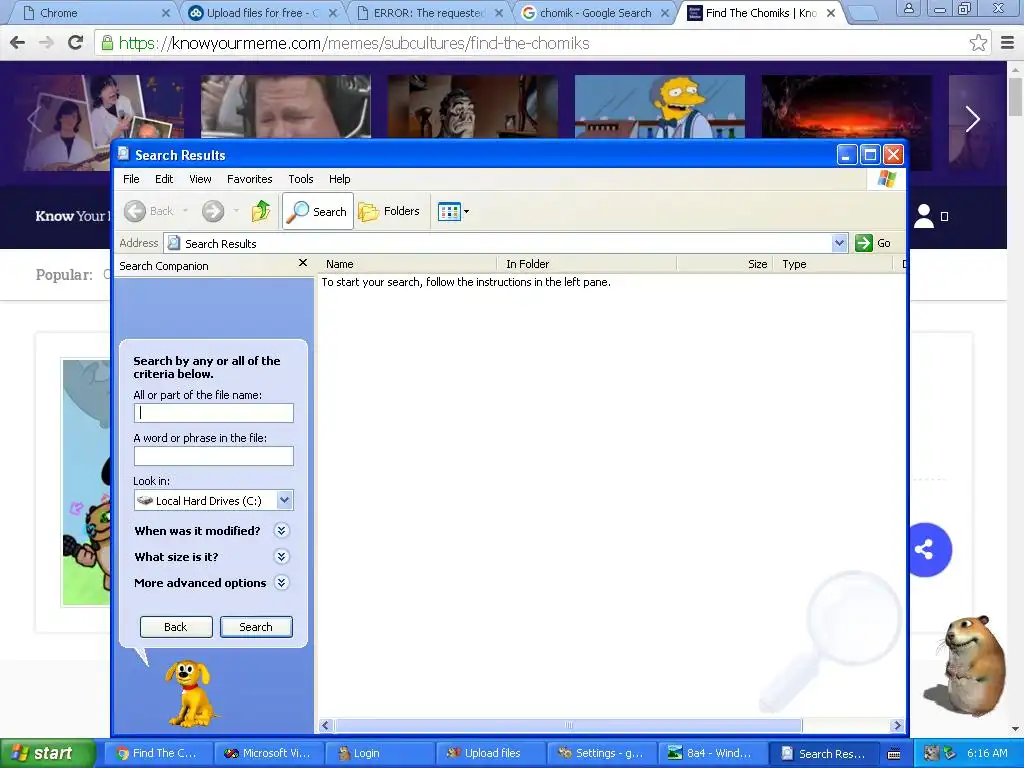Expand More advanced options
This screenshot has height=768, width=1024.
[x=281, y=583]
